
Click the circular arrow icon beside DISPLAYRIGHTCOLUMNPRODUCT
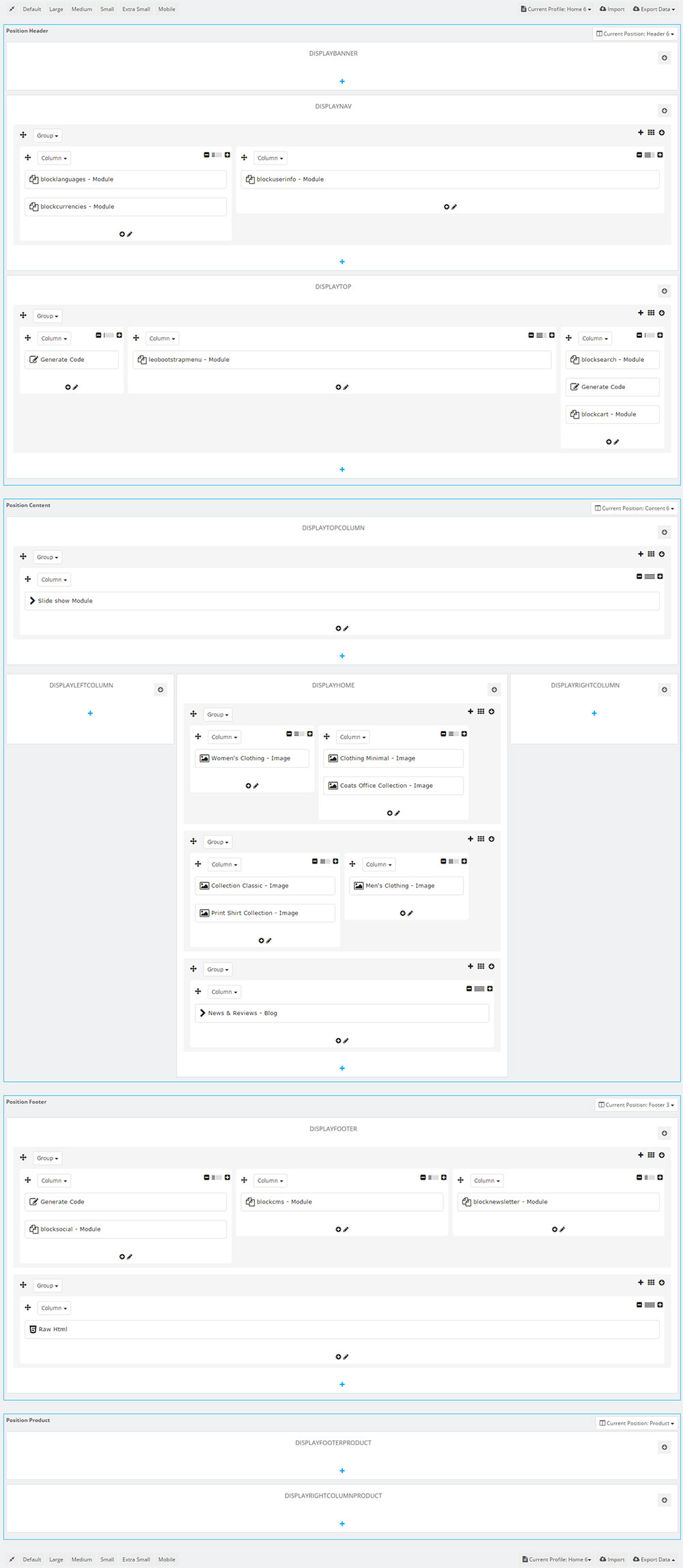click(664, 1500)
